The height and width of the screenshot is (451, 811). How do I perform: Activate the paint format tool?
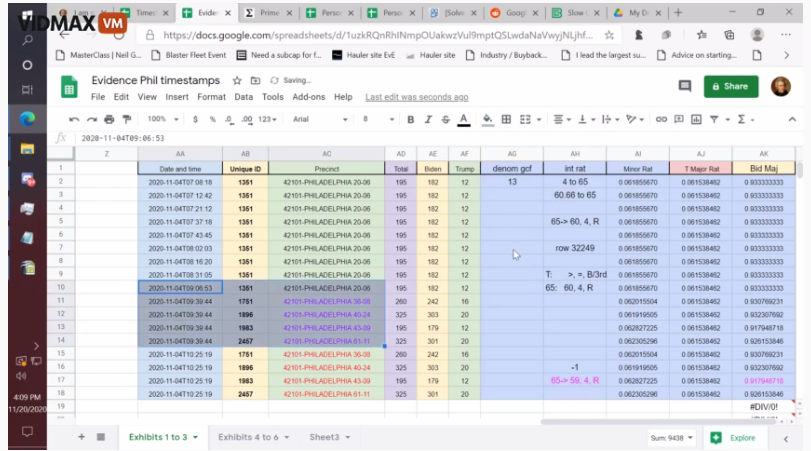(127, 119)
